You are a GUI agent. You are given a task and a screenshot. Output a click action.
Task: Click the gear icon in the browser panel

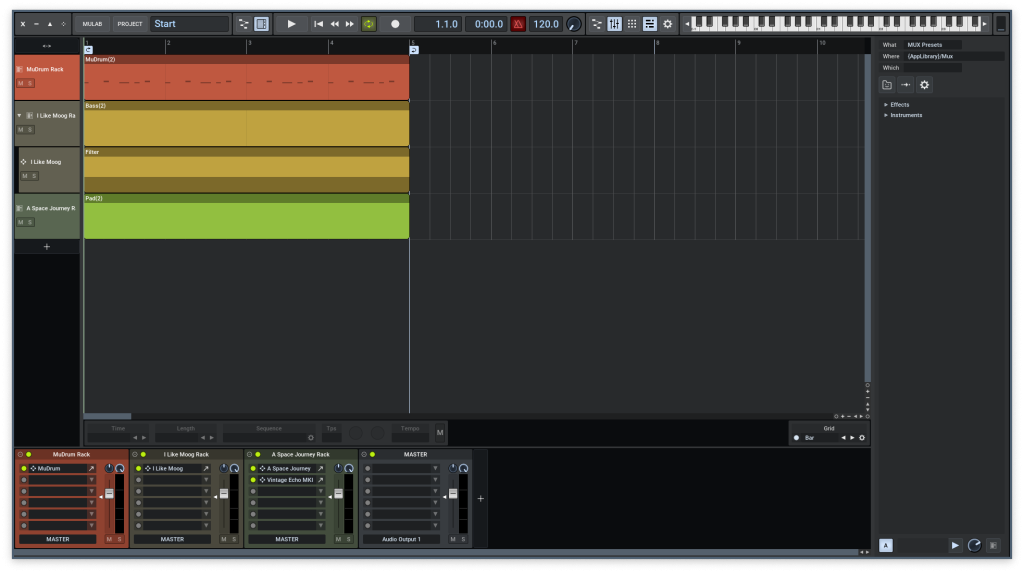(924, 85)
